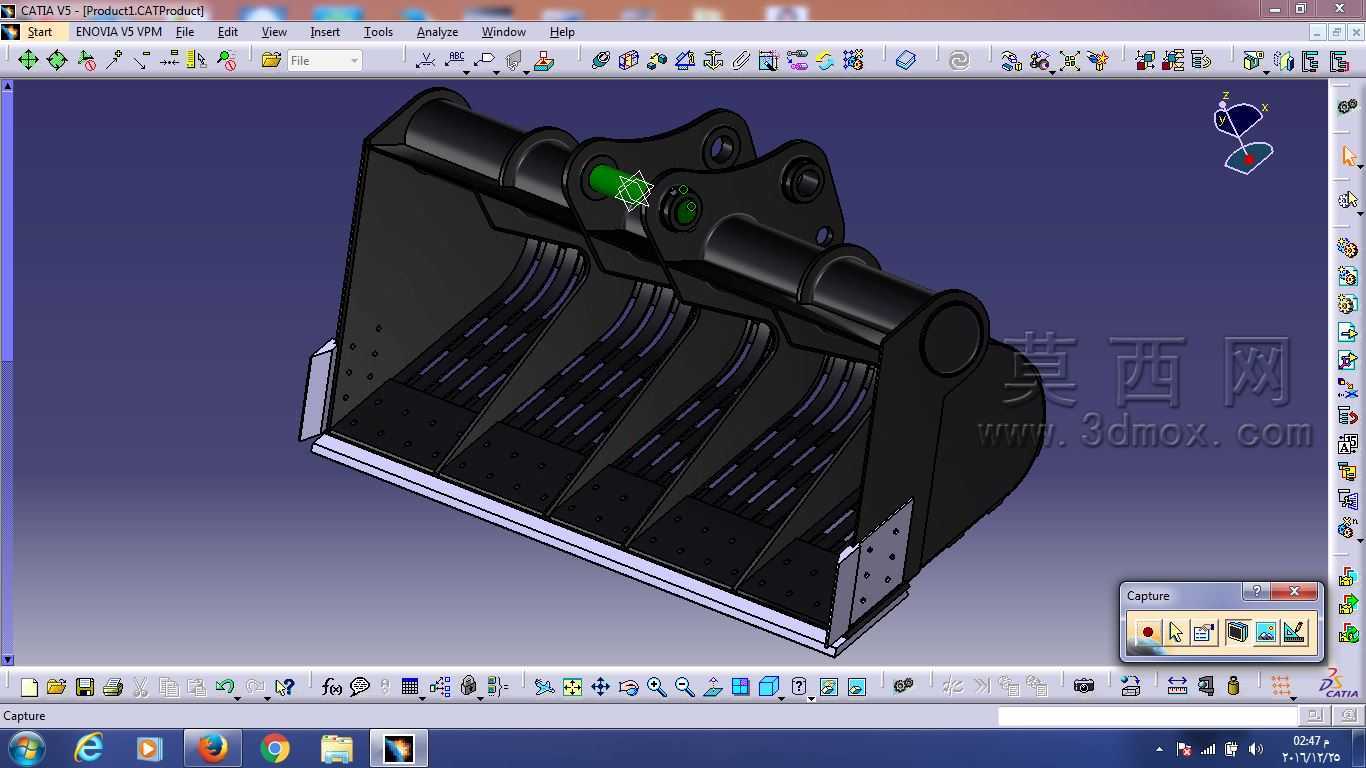
Task: Click the power input field in the status bar
Action: (1147, 716)
